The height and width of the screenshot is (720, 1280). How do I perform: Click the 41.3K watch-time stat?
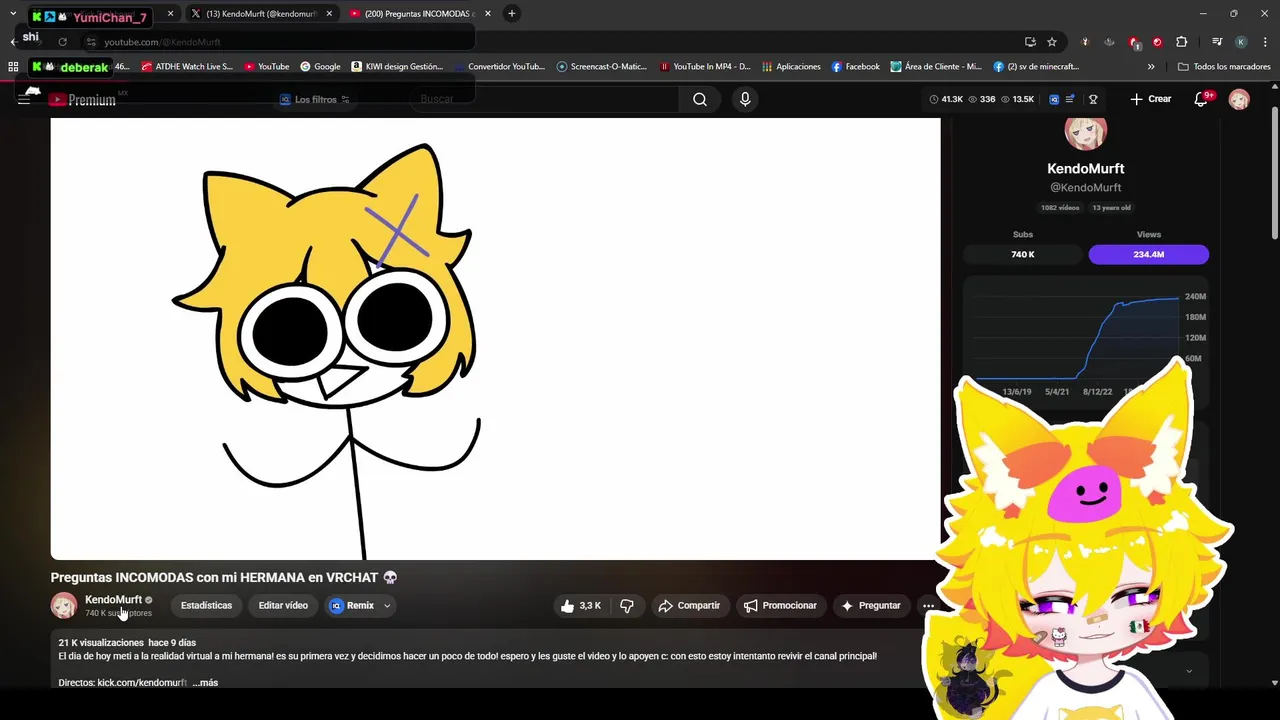(946, 99)
